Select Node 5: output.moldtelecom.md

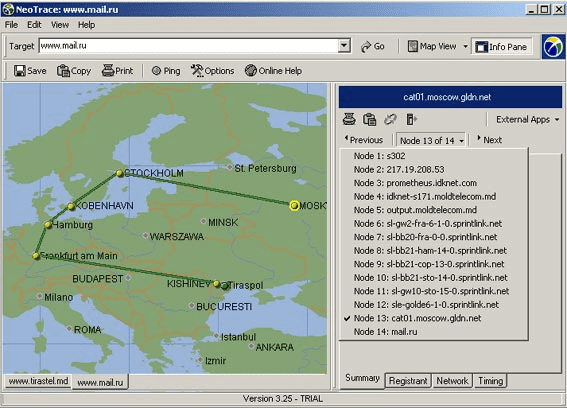(434, 210)
